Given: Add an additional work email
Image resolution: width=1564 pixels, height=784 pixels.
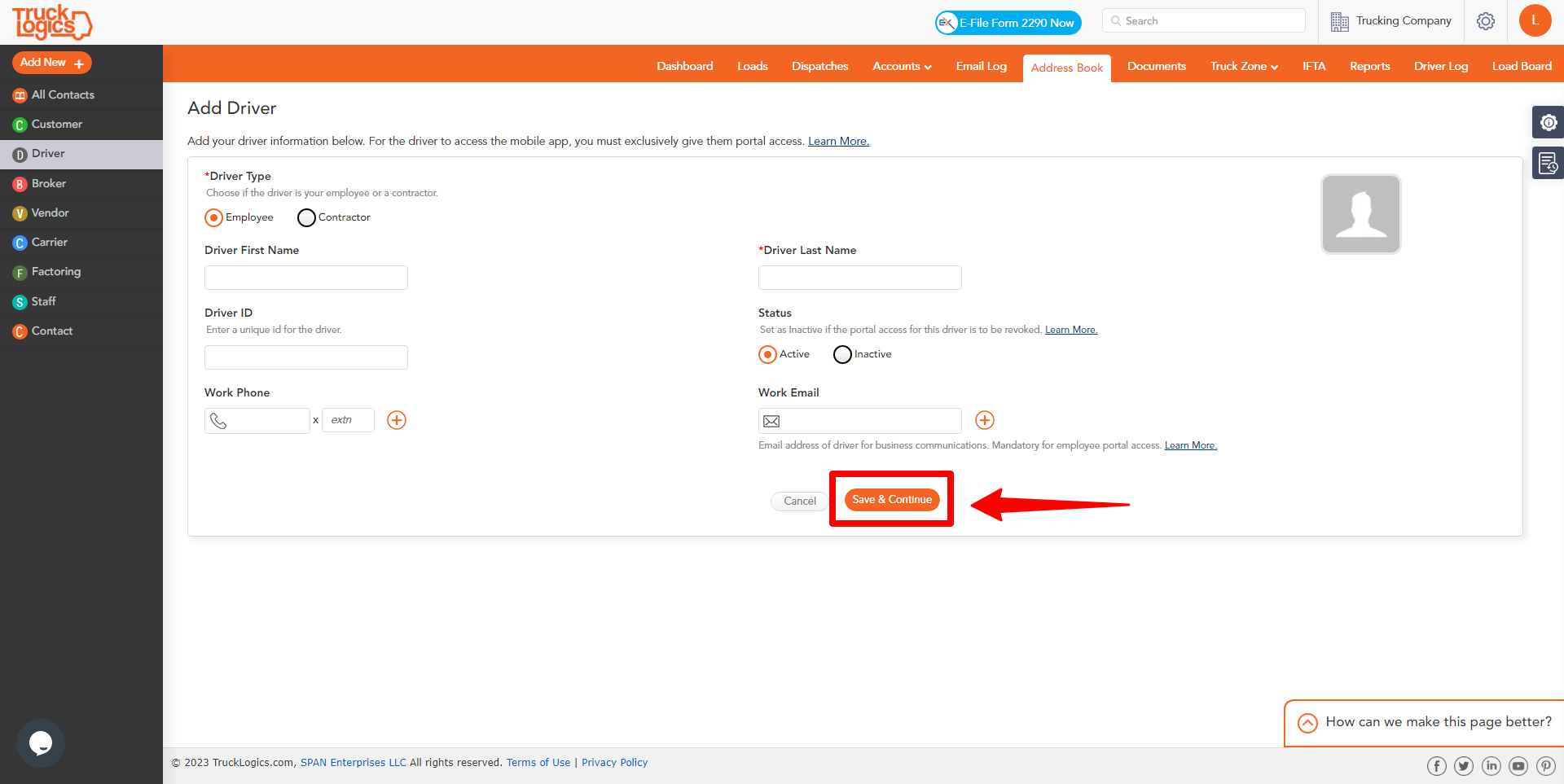Looking at the screenshot, I should [x=985, y=420].
